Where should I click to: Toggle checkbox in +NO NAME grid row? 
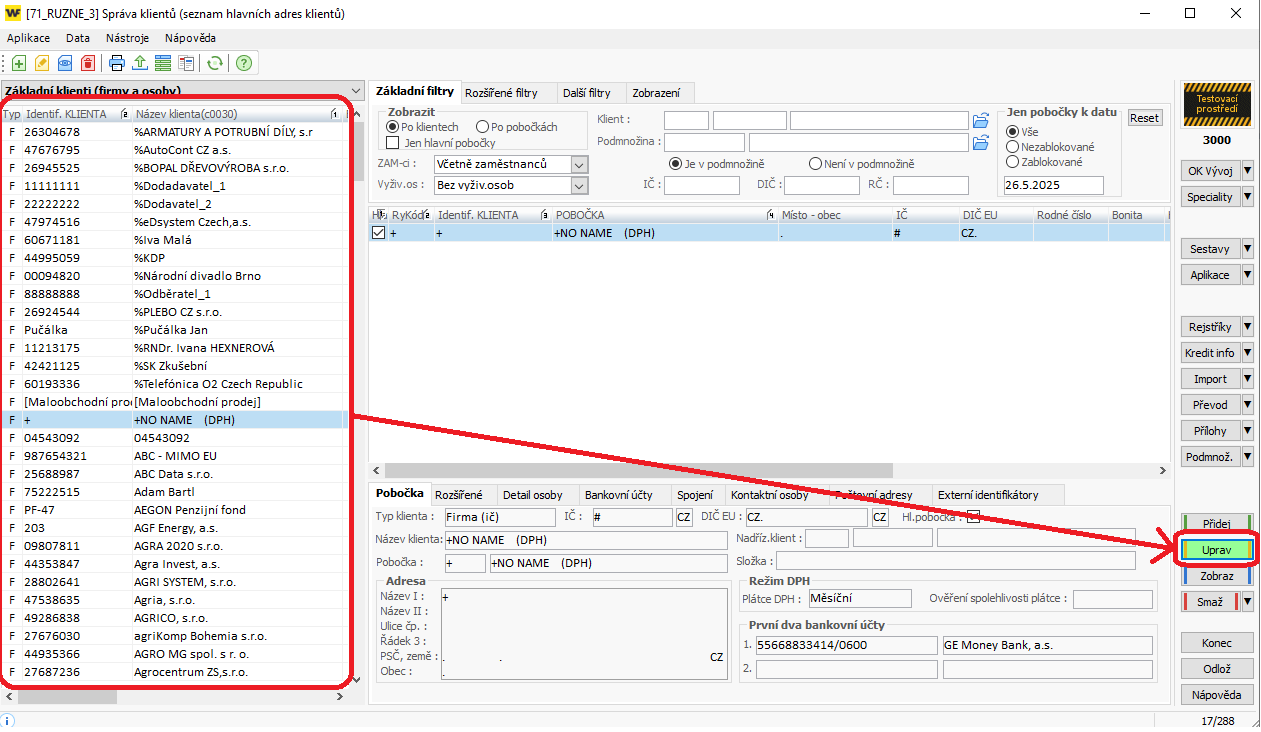pos(378,232)
